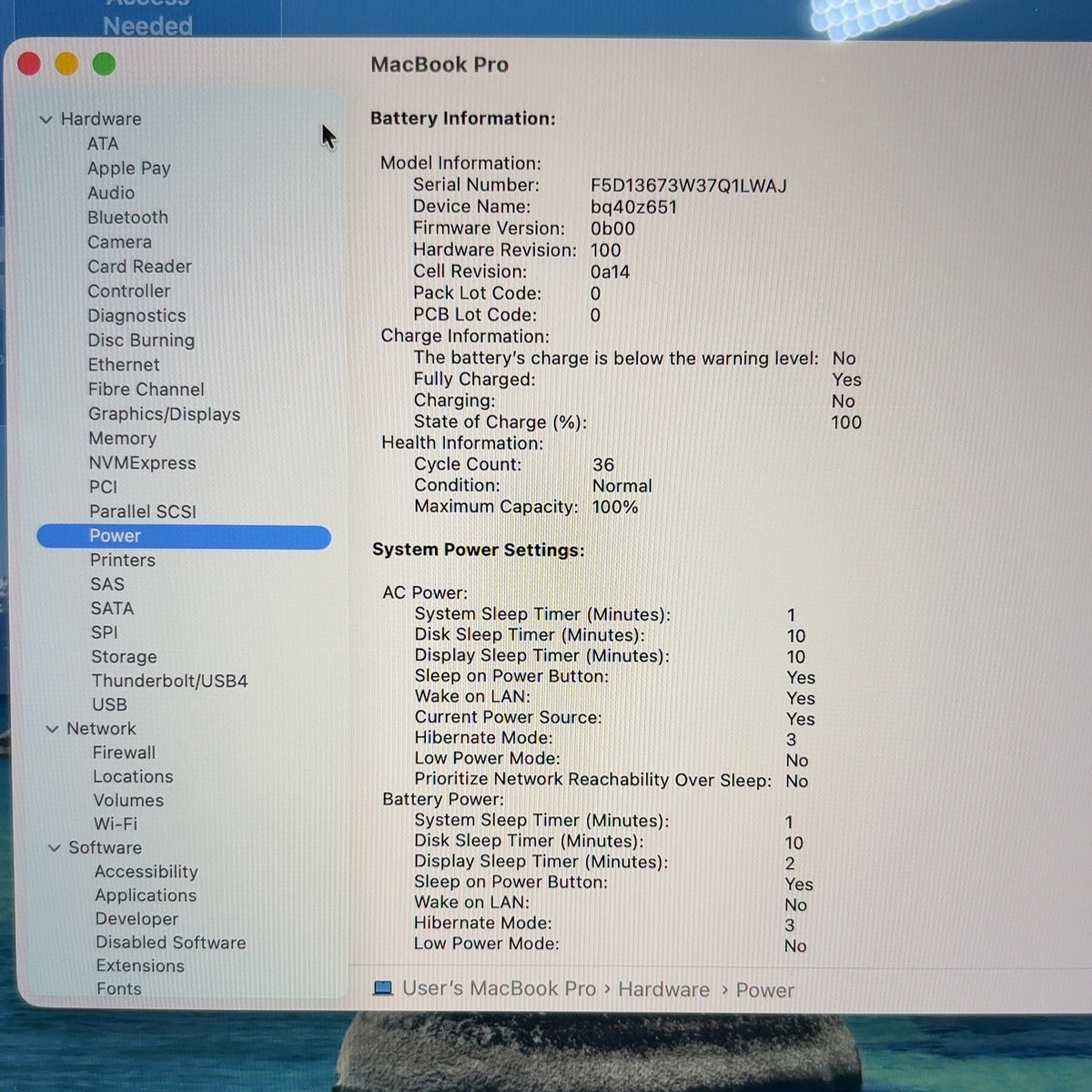This screenshot has width=1092, height=1092.
Task: Click the Cycle Count value 36
Action: [x=603, y=465]
